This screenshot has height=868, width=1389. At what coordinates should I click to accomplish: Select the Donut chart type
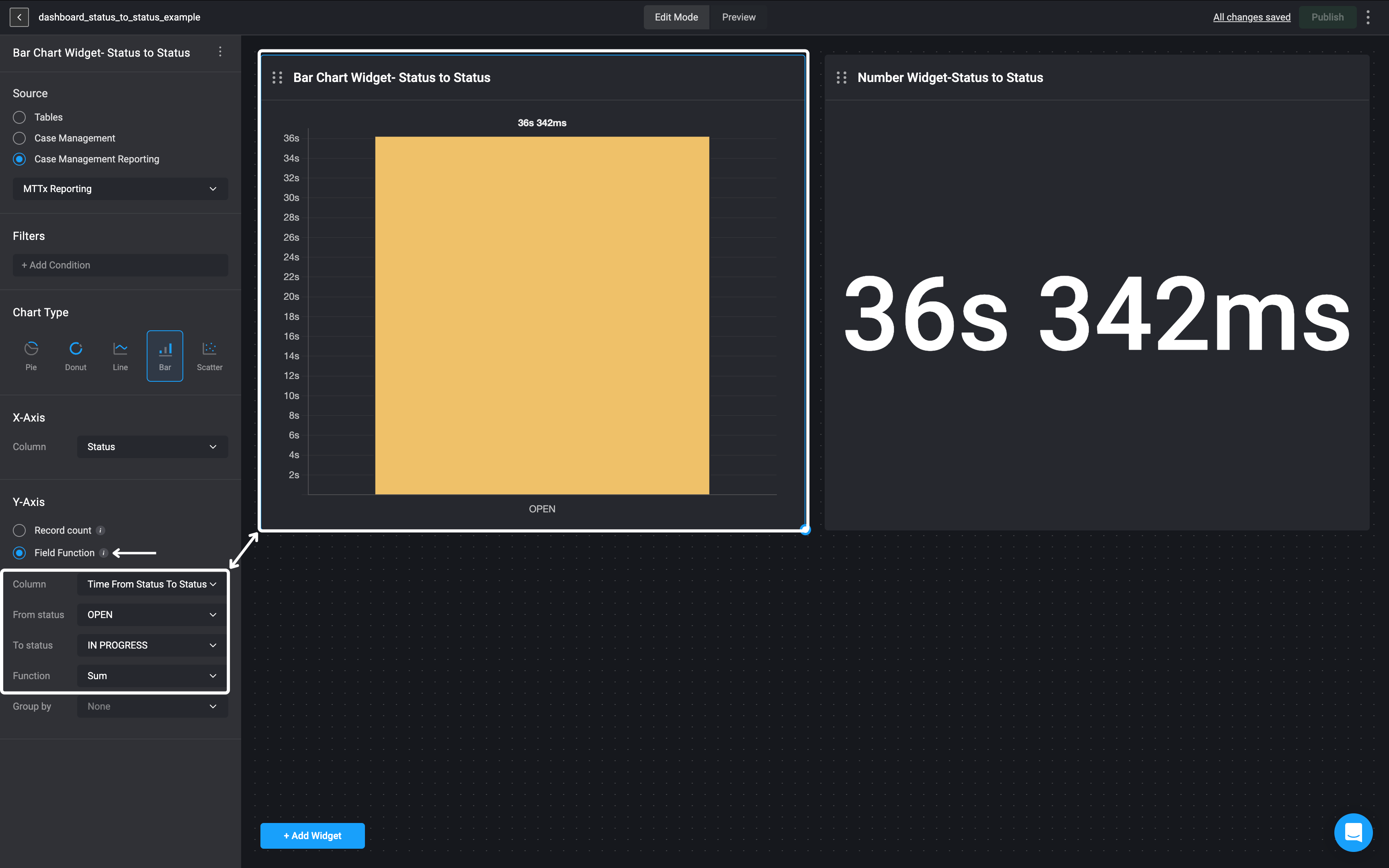click(x=76, y=356)
